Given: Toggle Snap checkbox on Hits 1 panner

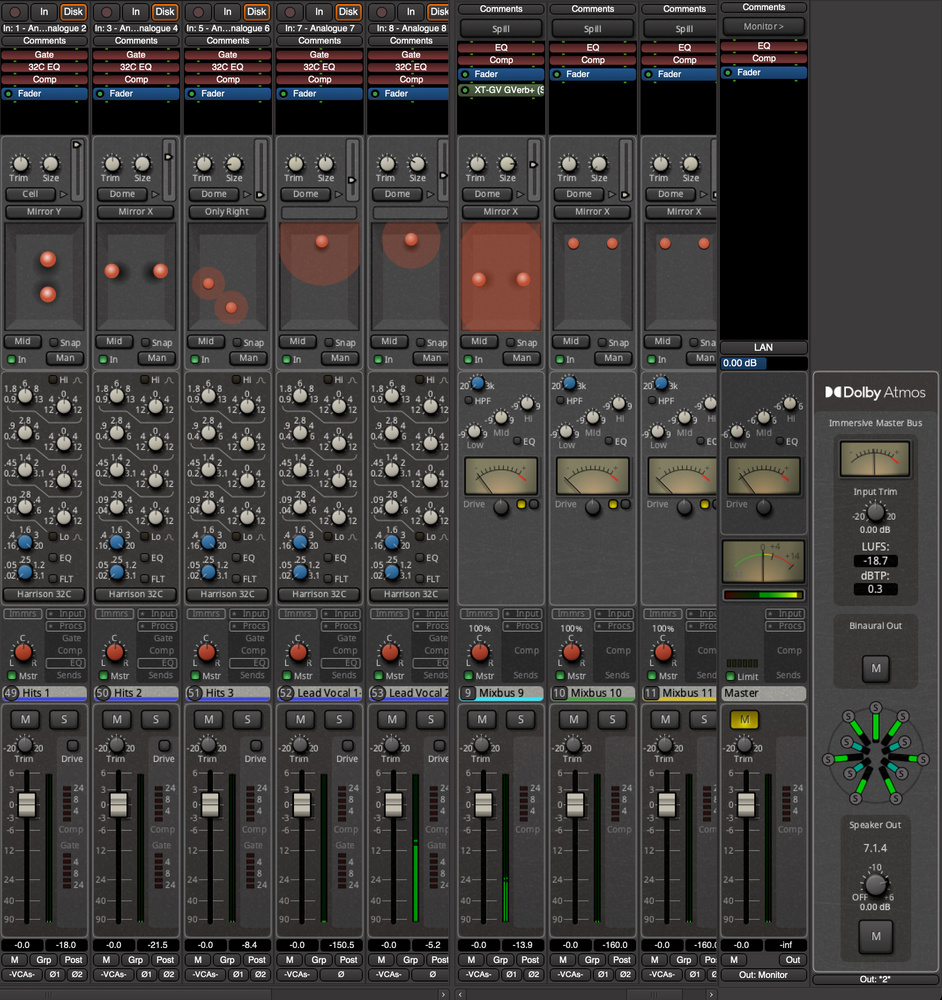Looking at the screenshot, I should tap(54, 342).
